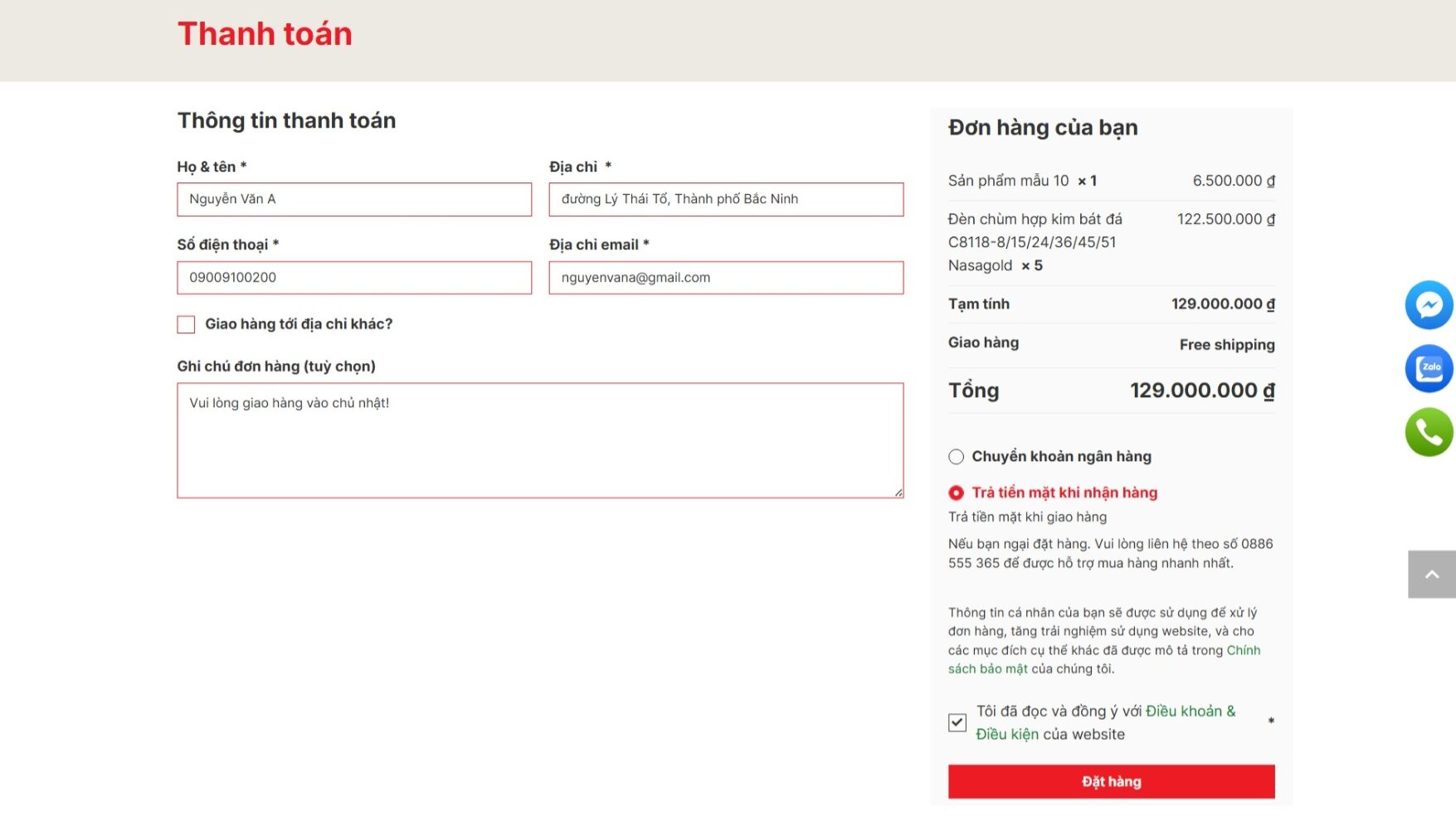The image size is (1456, 821).
Task: Select "Chuyển khoản ngân hàng" payment option
Action: pyautogui.click(x=956, y=457)
